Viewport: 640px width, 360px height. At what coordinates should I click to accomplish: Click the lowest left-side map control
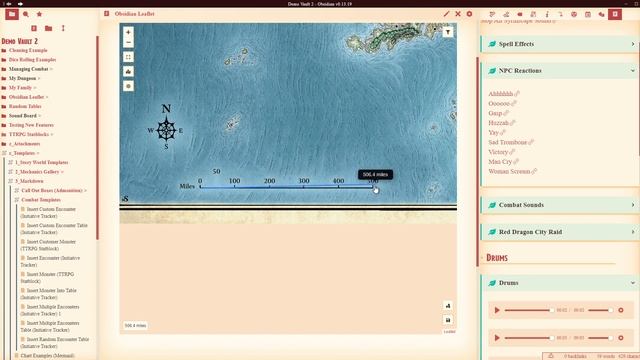tap(128, 86)
